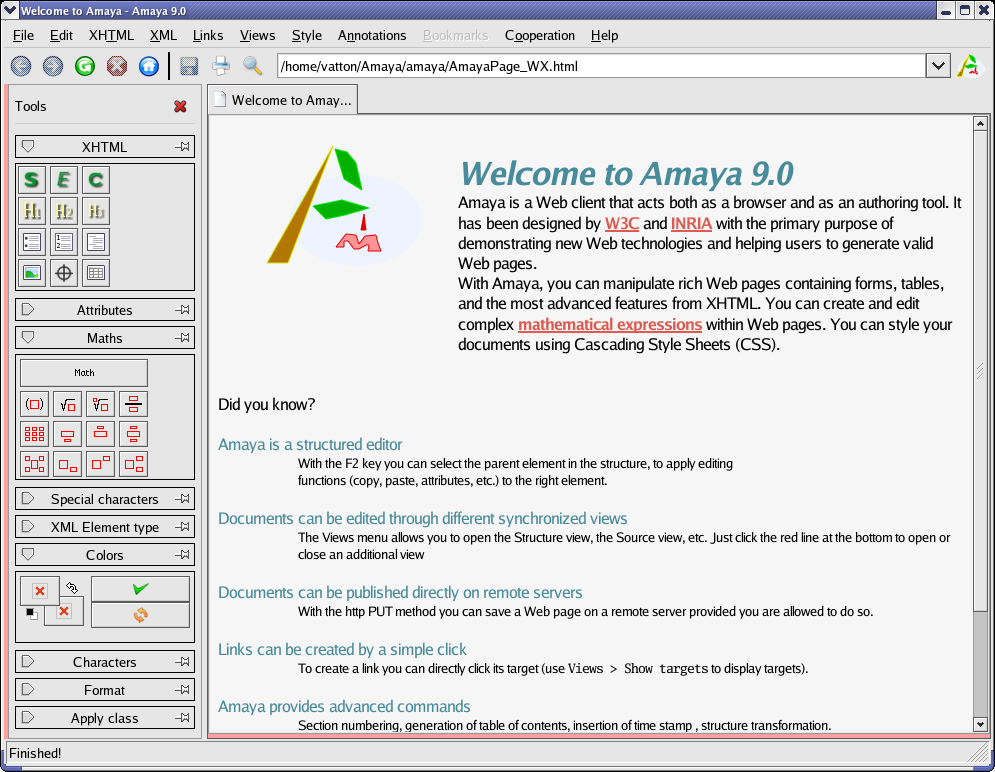Follow the W3C link
This screenshot has height=772, width=995.
pyautogui.click(x=622, y=223)
